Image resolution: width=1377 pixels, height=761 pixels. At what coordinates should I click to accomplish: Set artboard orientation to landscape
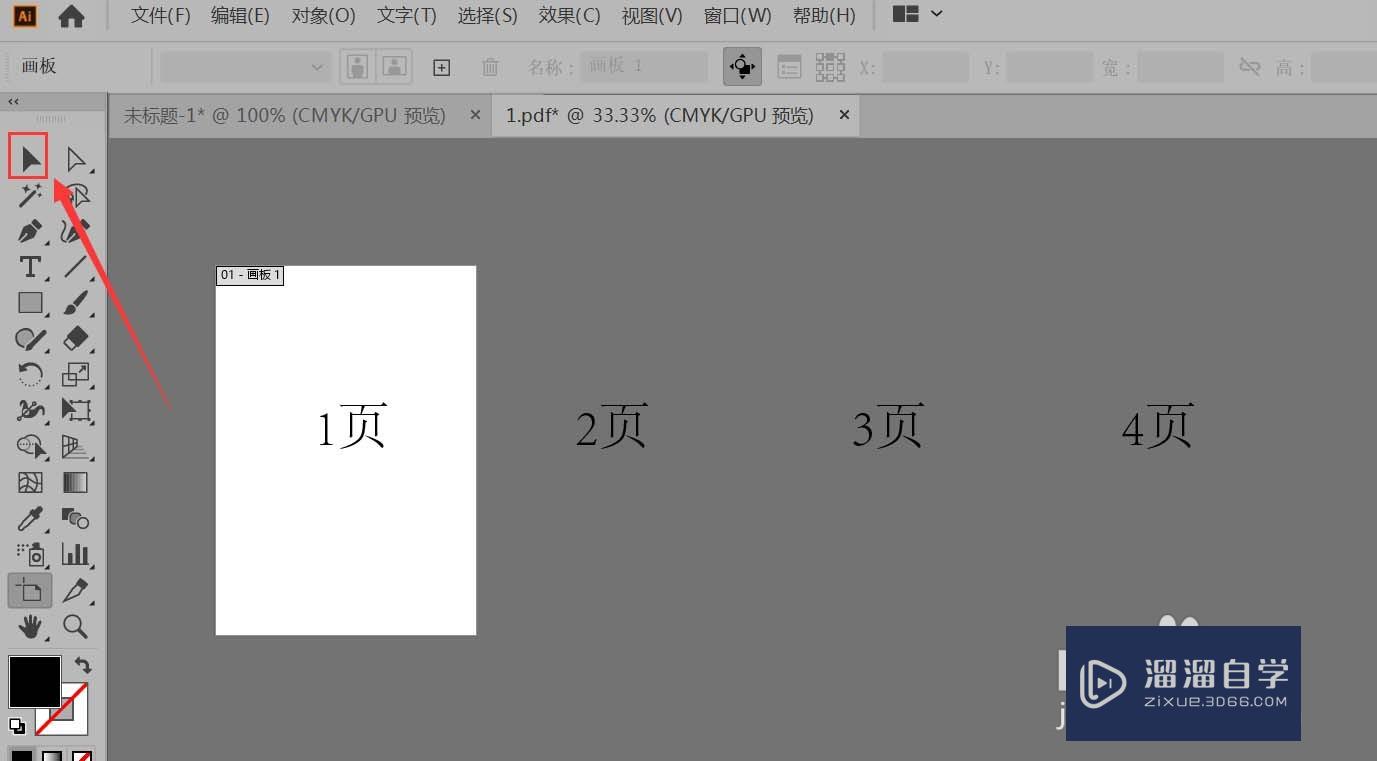pyautogui.click(x=395, y=67)
